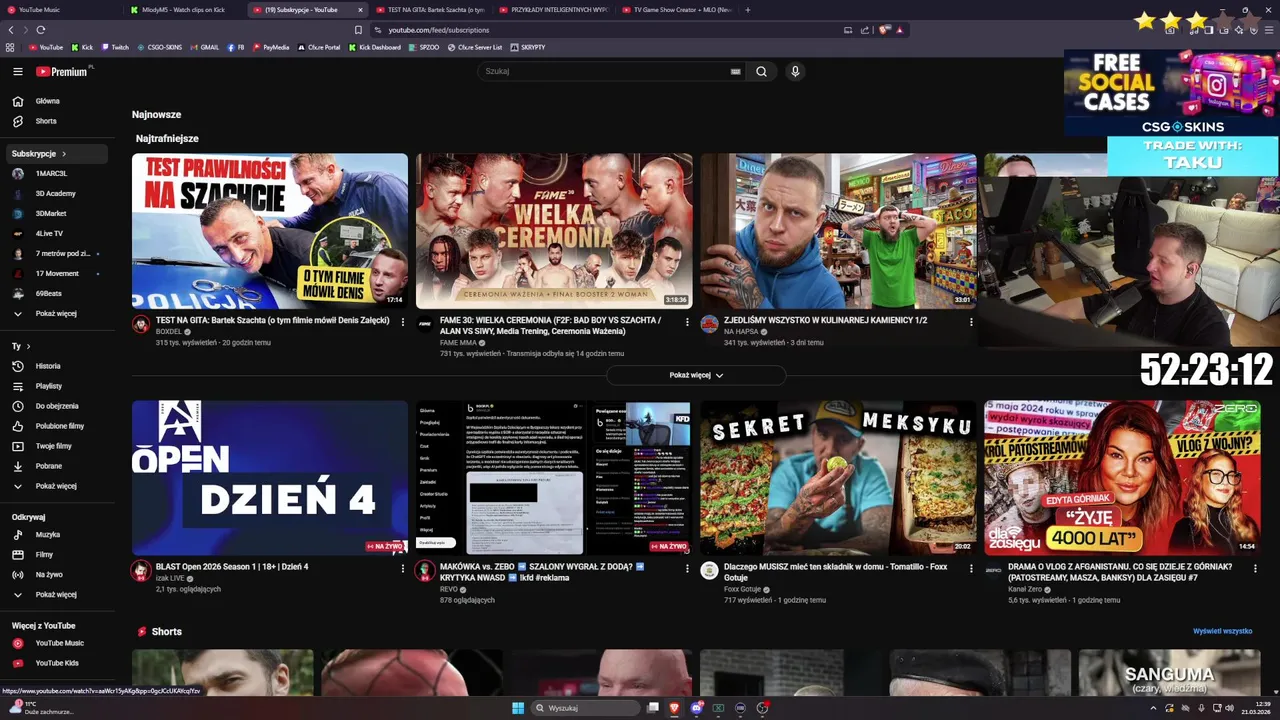The height and width of the screenshot is (720, 1280).
Task: Click Windows taskbar Wyszukaj search box
Action: pos(585,708)
